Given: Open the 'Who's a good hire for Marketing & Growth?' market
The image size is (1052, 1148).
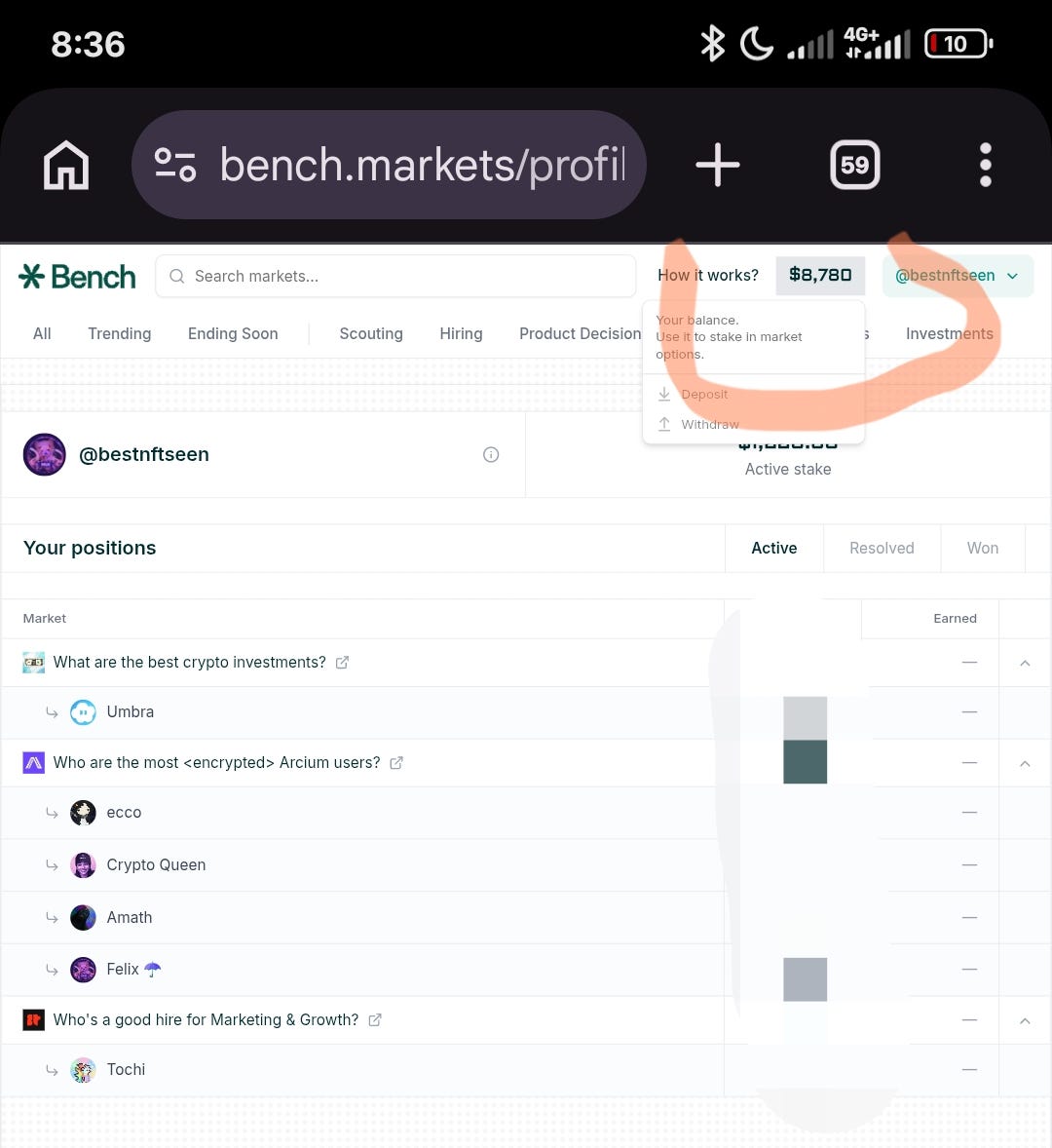Looking at the screenshot, I should pyautogui.click(x=206, y=1020).
